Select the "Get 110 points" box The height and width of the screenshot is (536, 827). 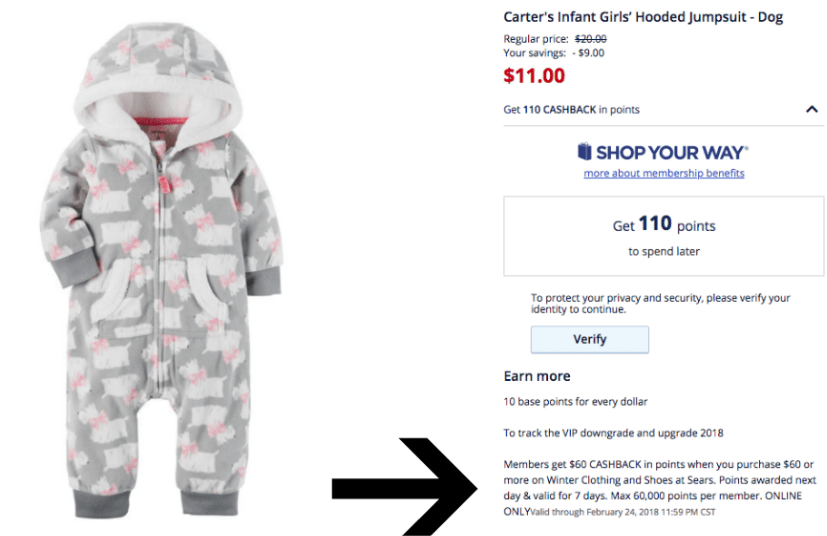(664, 236)
